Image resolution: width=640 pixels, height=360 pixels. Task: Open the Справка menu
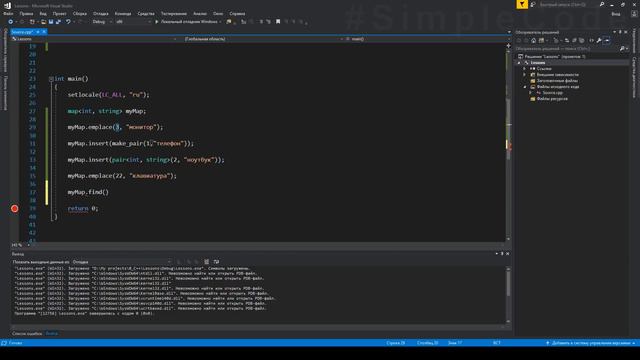pyautogui.click(x=237, y=13)
